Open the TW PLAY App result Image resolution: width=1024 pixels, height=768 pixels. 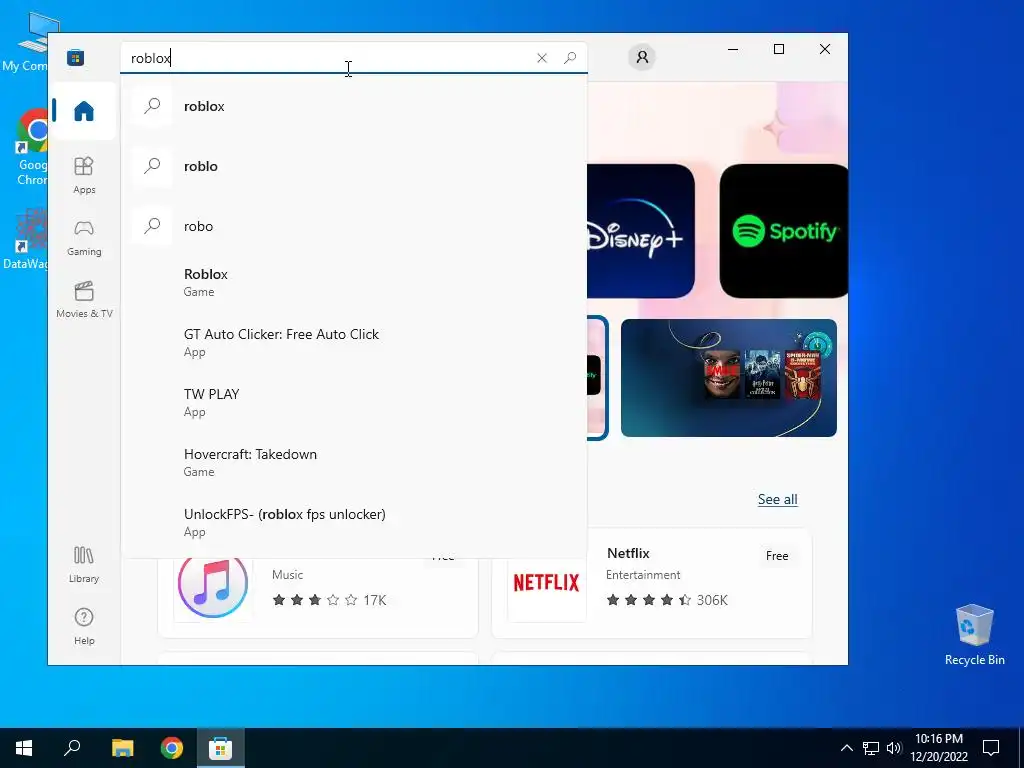coord(354,402)
